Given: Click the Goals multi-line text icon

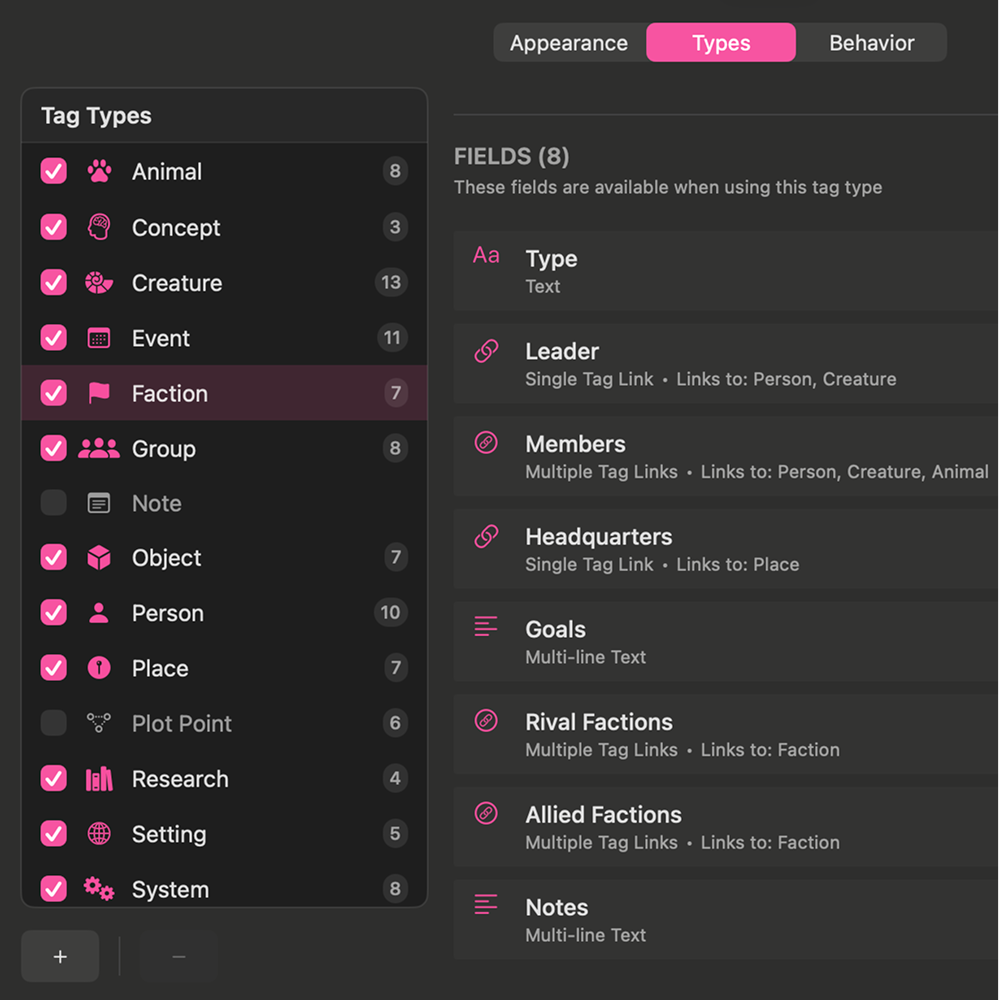Looking at the screenshot, I should click(x=486, y=626).
